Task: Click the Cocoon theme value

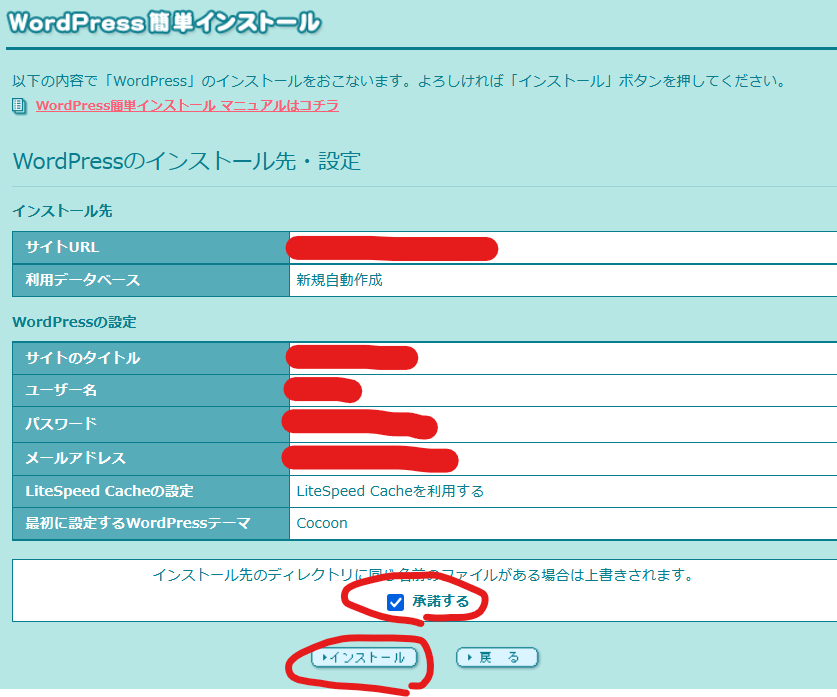Action: (x=322, y=523)
